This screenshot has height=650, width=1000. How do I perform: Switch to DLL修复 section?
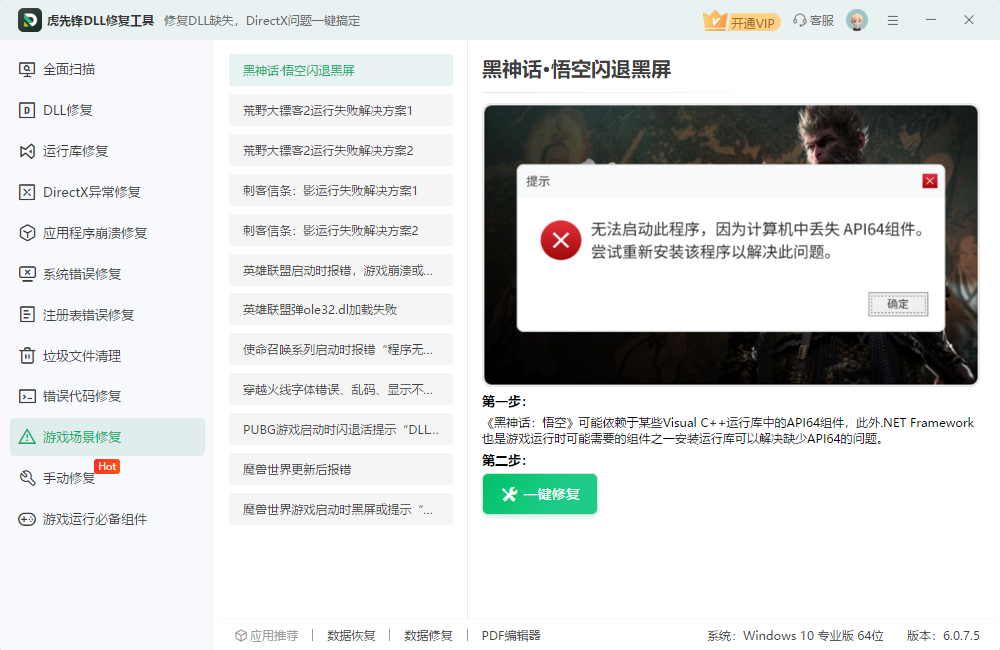[x=107, y=110]
